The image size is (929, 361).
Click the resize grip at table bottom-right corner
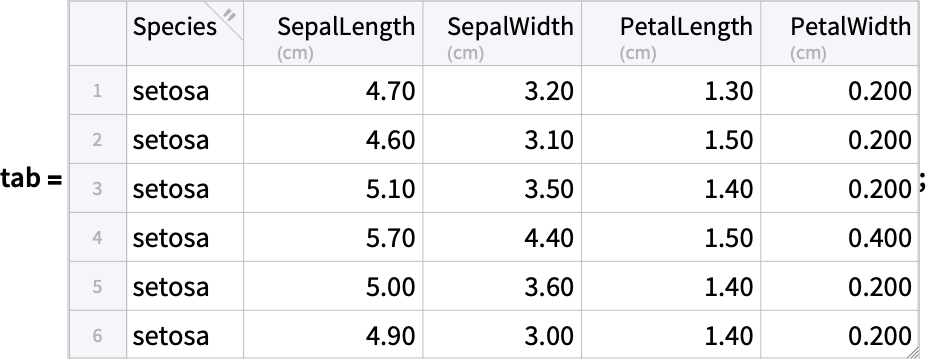pyautogui.click(x=912, y=353)
